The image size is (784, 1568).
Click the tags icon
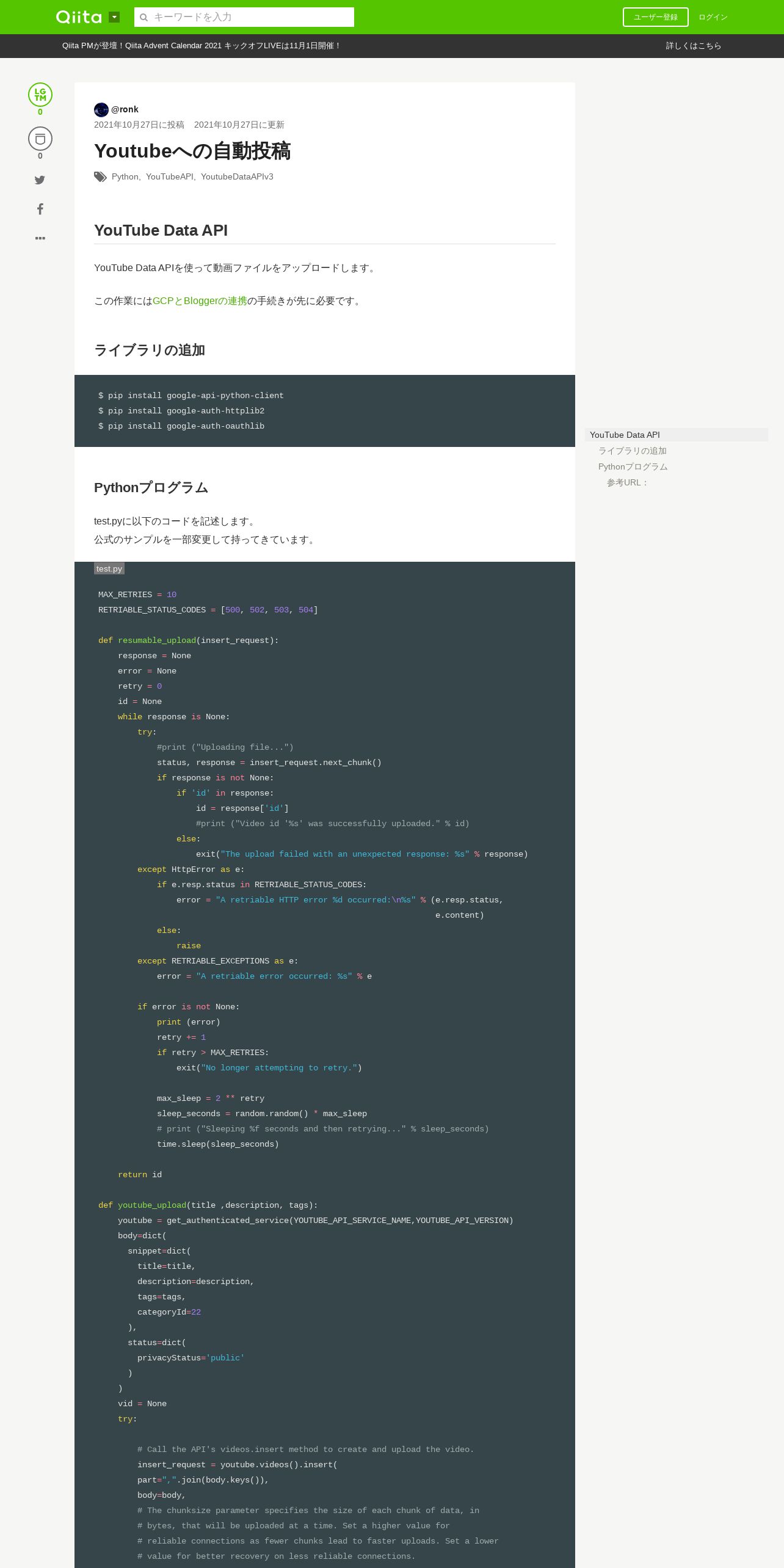(100, 177)
